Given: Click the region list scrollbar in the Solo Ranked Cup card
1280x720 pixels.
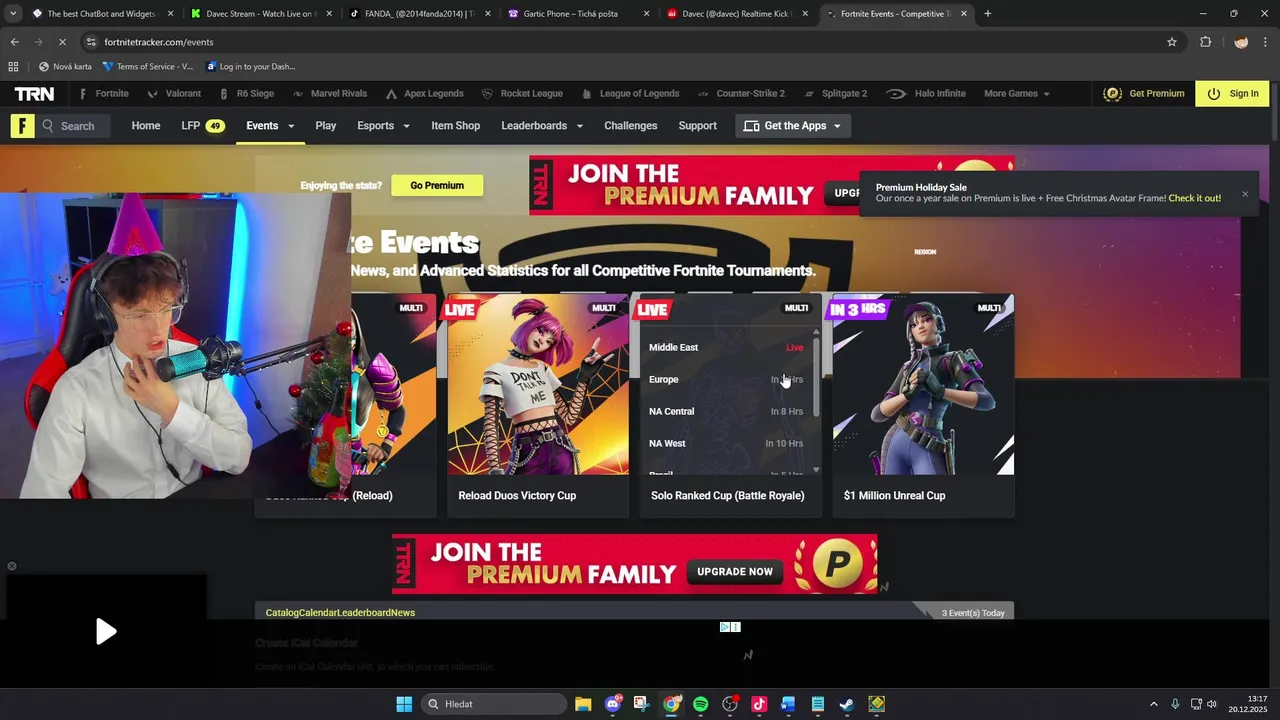Looking at the screenshot, I should 816,377.
